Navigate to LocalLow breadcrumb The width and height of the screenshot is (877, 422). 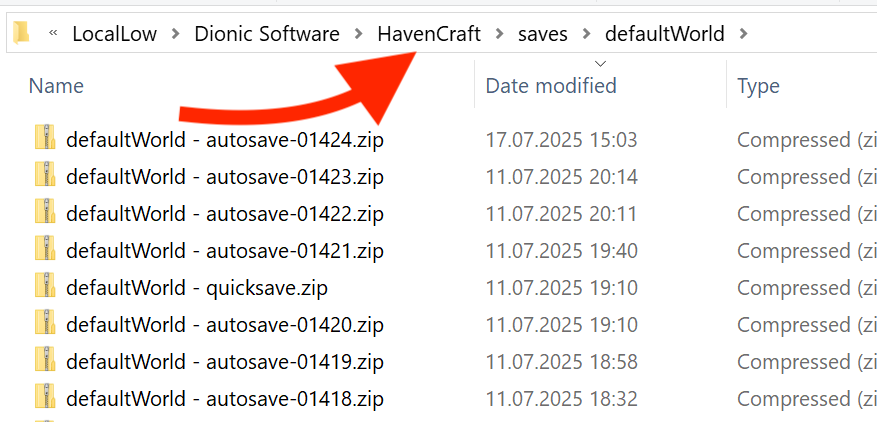point(115,34)
